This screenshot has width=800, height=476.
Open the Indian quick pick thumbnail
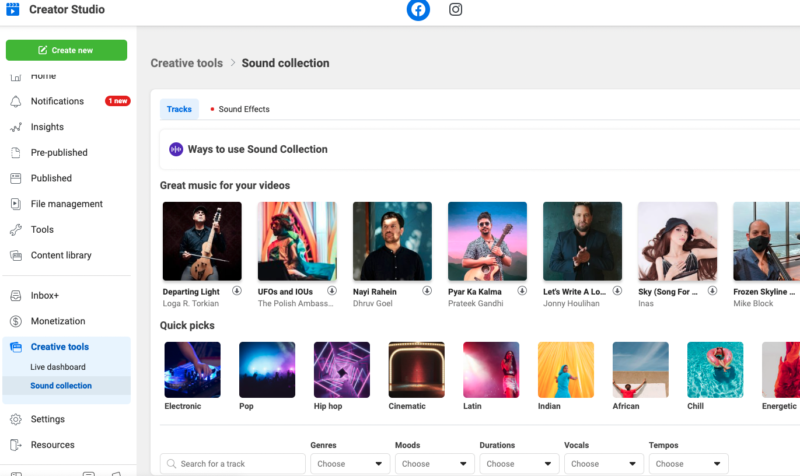(x=566, y=370)
